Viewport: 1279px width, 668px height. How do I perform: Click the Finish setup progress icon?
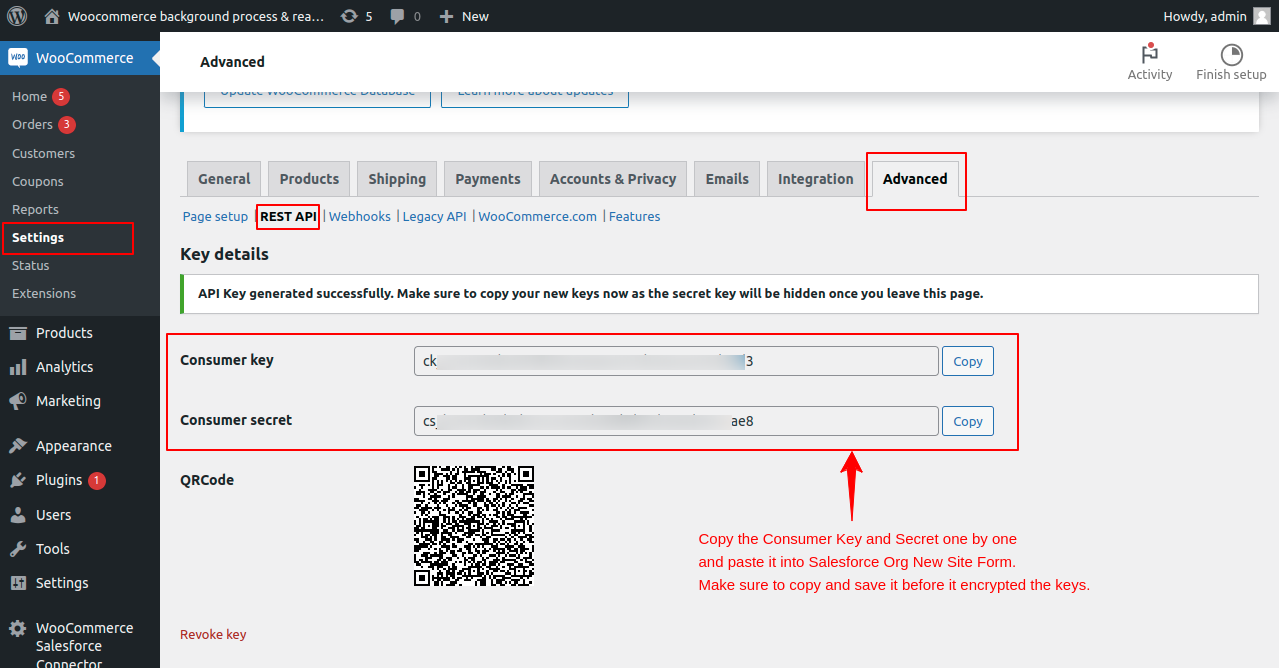tap(1231, 54)
